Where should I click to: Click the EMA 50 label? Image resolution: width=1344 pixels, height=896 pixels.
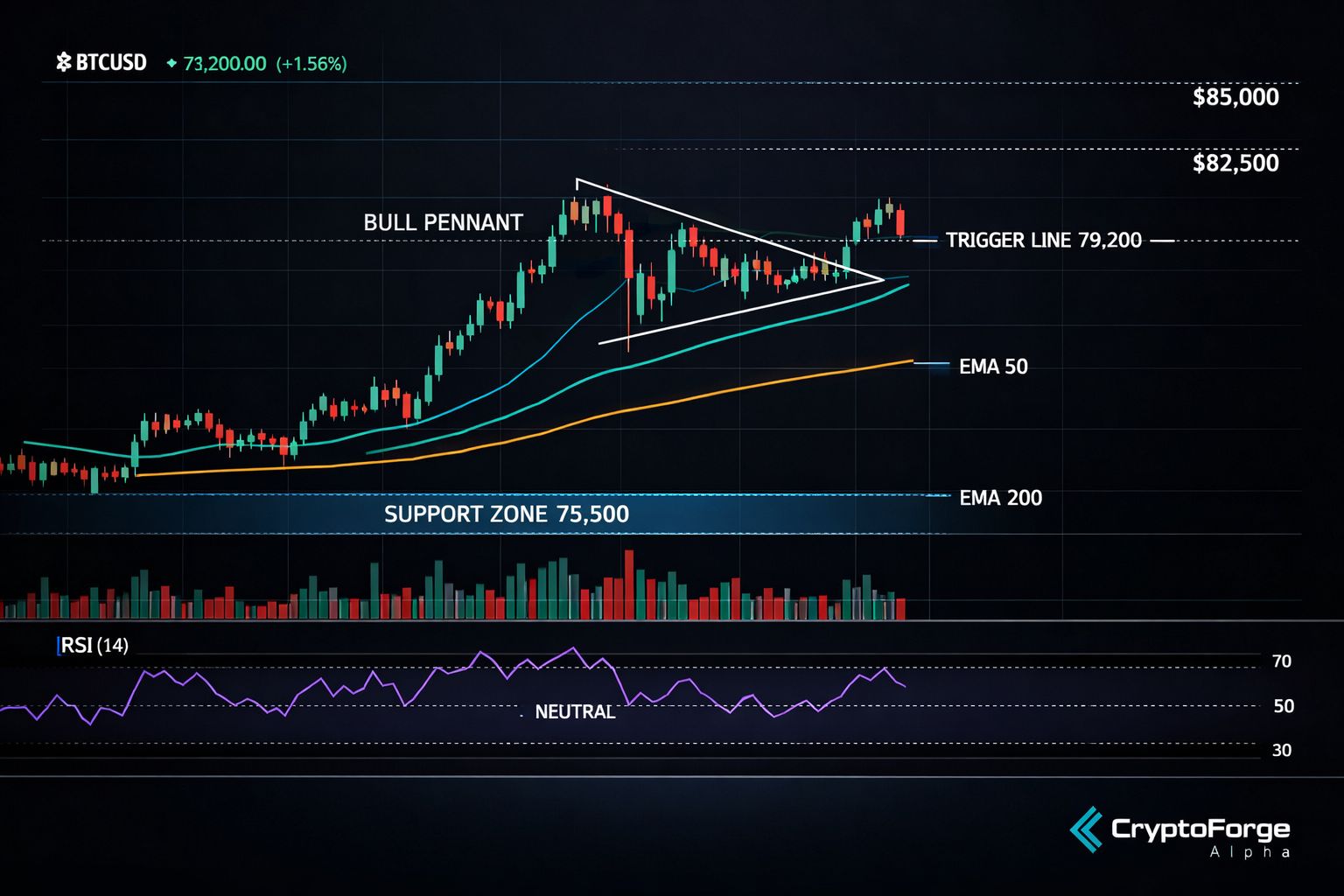[x=993, y=367]
